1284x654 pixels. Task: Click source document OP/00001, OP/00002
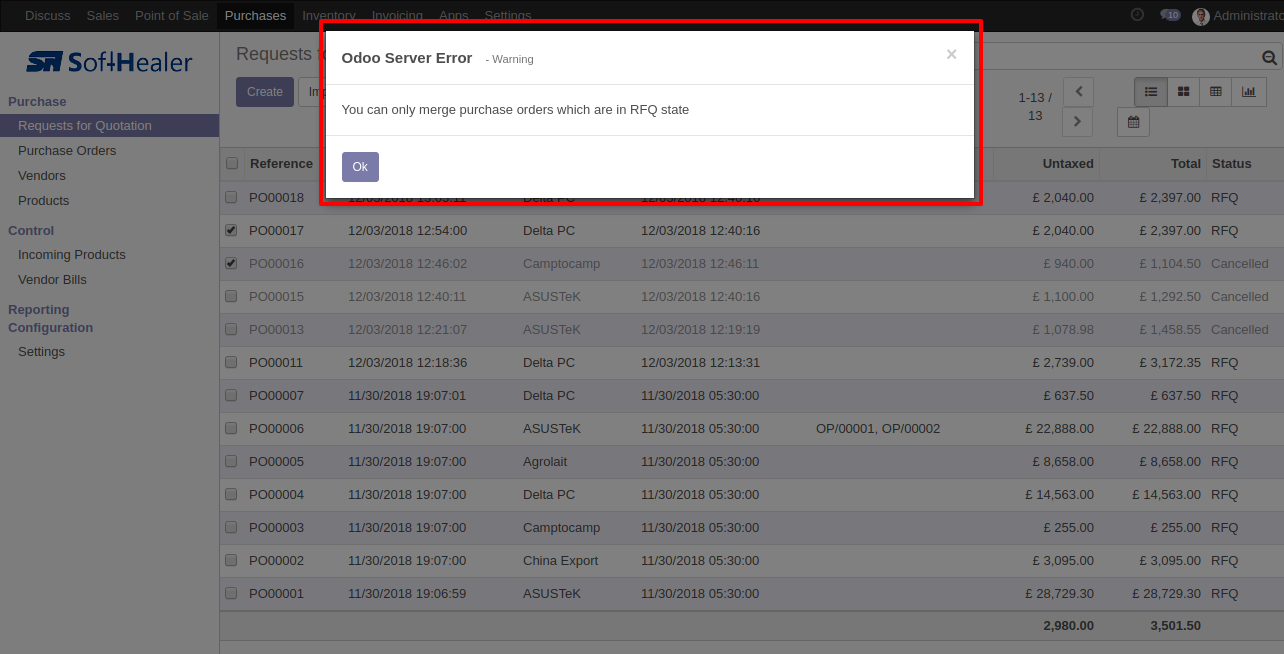878,429
